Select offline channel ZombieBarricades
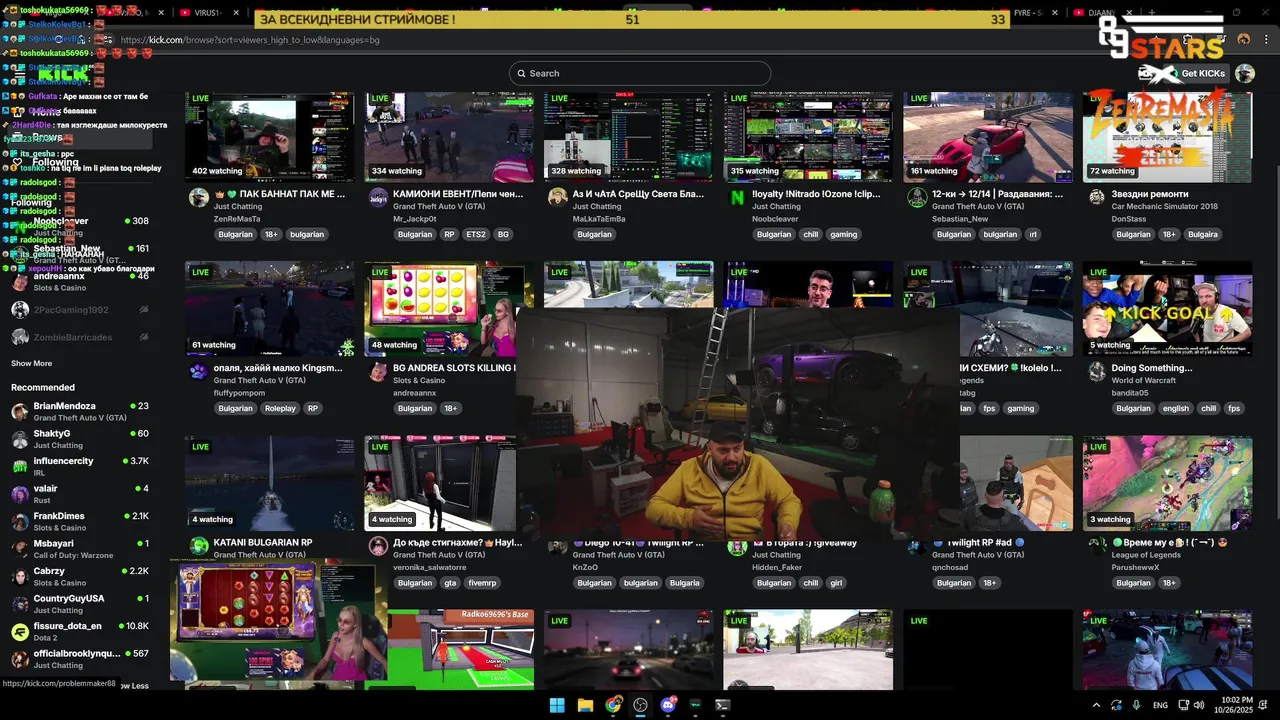1280x720 pixels. tap(80, 337)
